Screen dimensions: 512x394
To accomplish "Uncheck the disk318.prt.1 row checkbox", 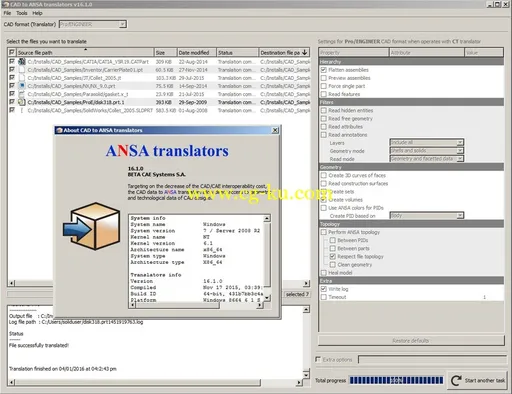I will click(12, 102).
